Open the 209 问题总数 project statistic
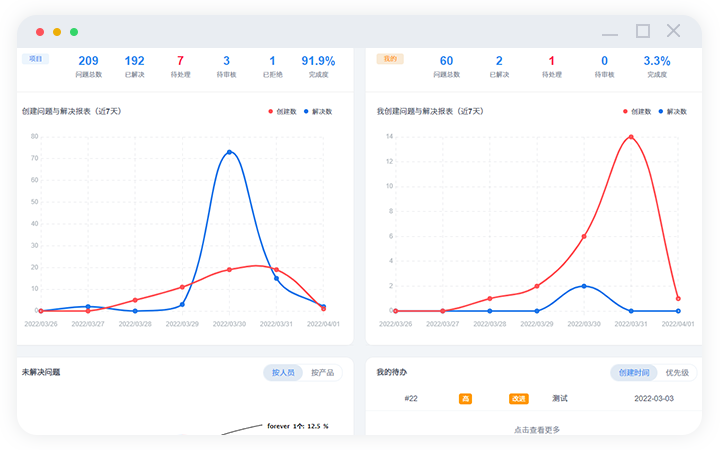 click(x=88, y=66)
